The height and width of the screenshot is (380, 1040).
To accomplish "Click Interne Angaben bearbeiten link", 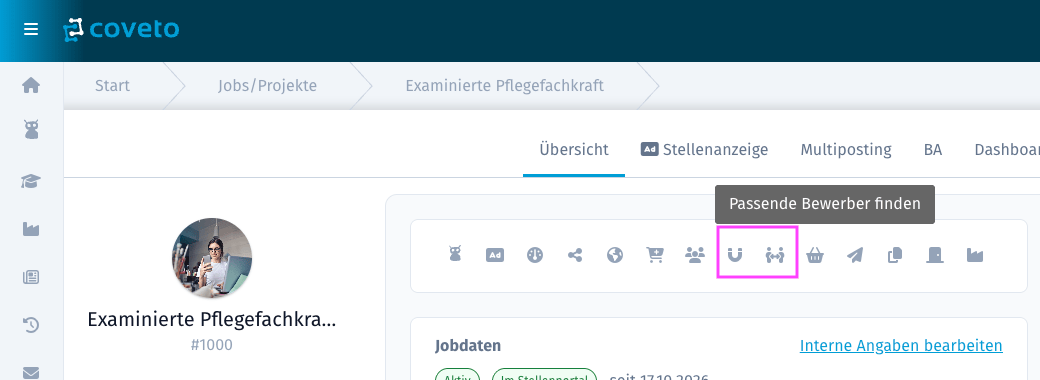I will [901, 346].
